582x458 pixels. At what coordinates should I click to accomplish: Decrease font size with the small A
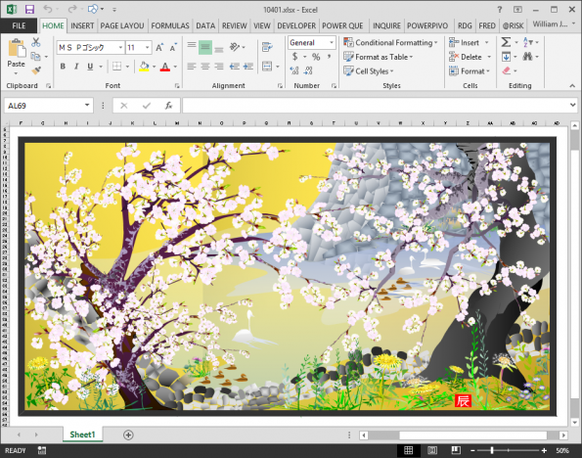click(x=173, y=48)
